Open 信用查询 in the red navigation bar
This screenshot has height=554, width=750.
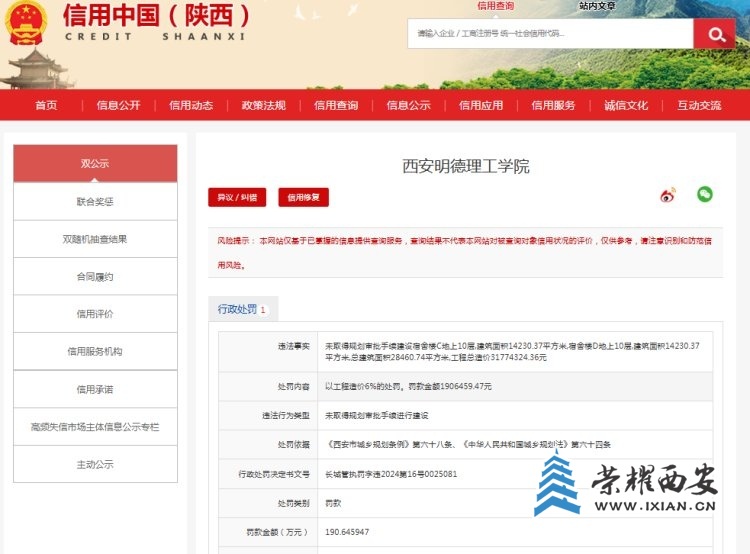336,105
